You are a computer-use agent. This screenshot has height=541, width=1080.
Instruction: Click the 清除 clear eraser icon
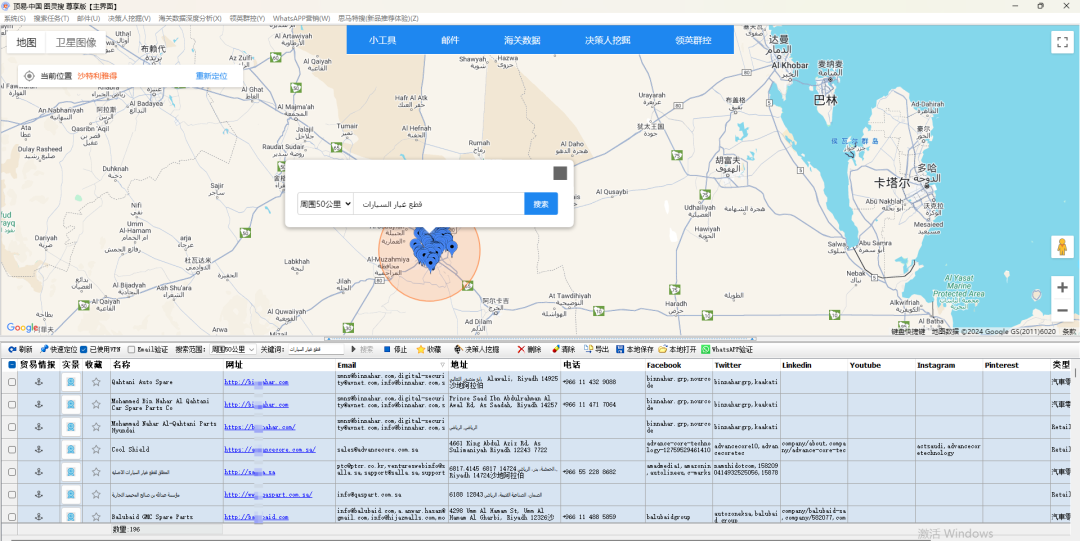pyautogui.click(x=554, y=349)
